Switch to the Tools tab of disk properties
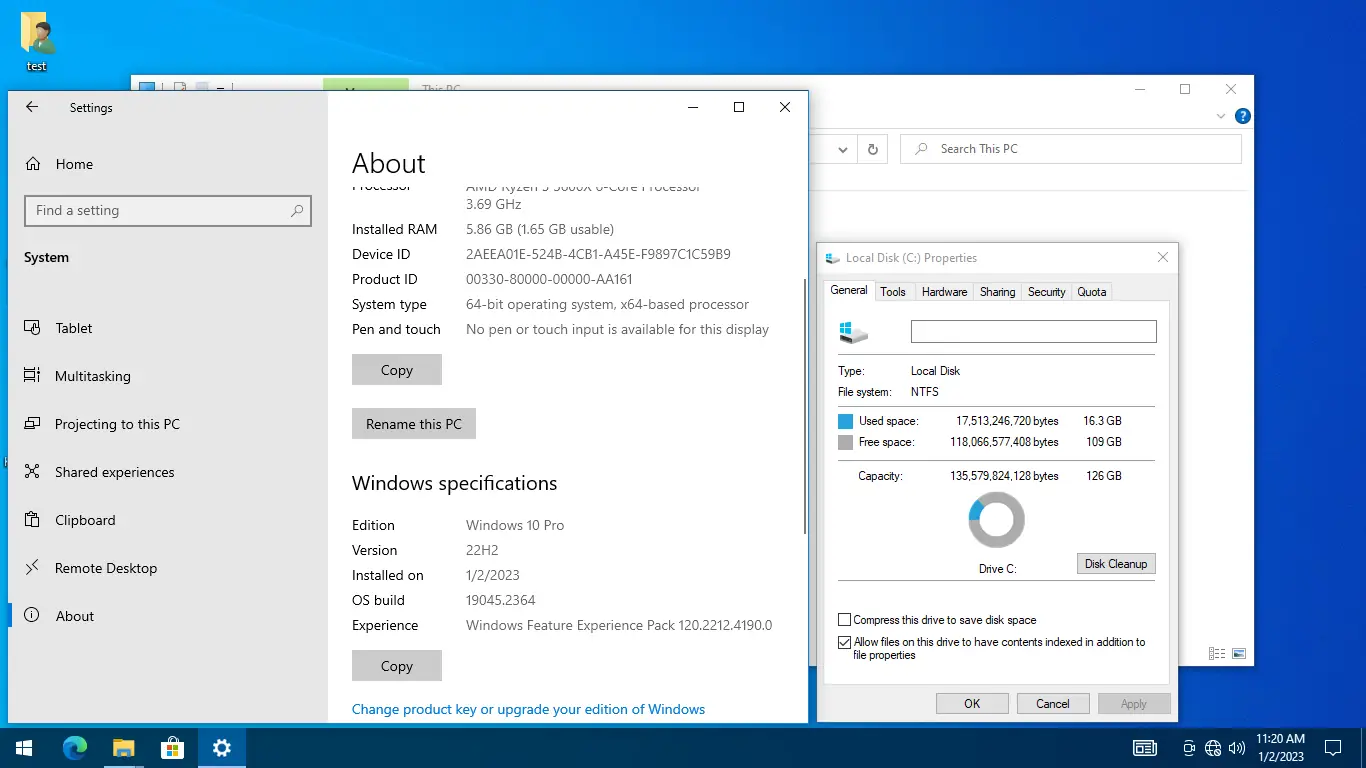The height and width of the screenshot is (768, 1366). tap(893, 291)
